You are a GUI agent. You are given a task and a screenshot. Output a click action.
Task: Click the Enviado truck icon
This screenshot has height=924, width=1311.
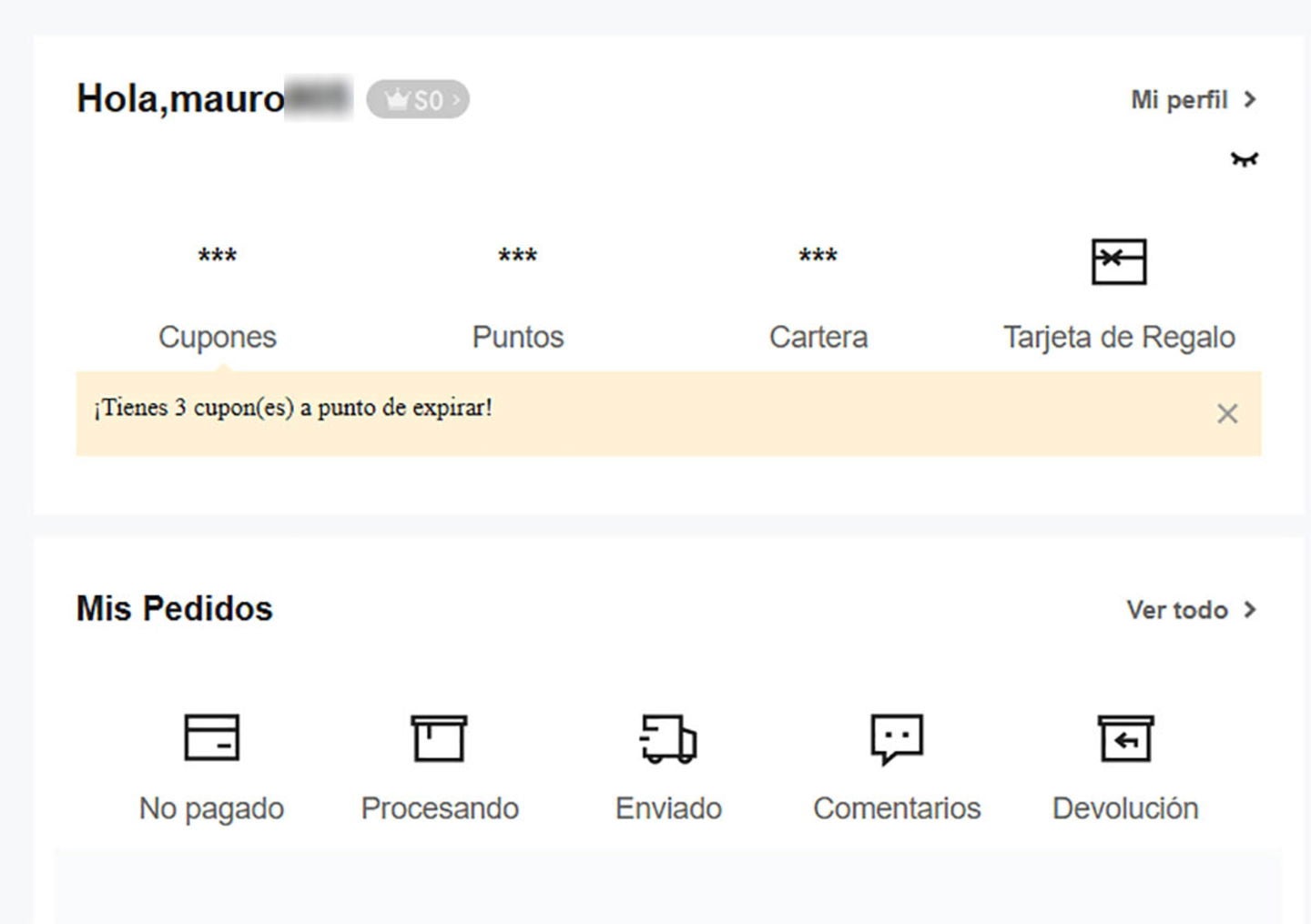(x=667, y=739)
